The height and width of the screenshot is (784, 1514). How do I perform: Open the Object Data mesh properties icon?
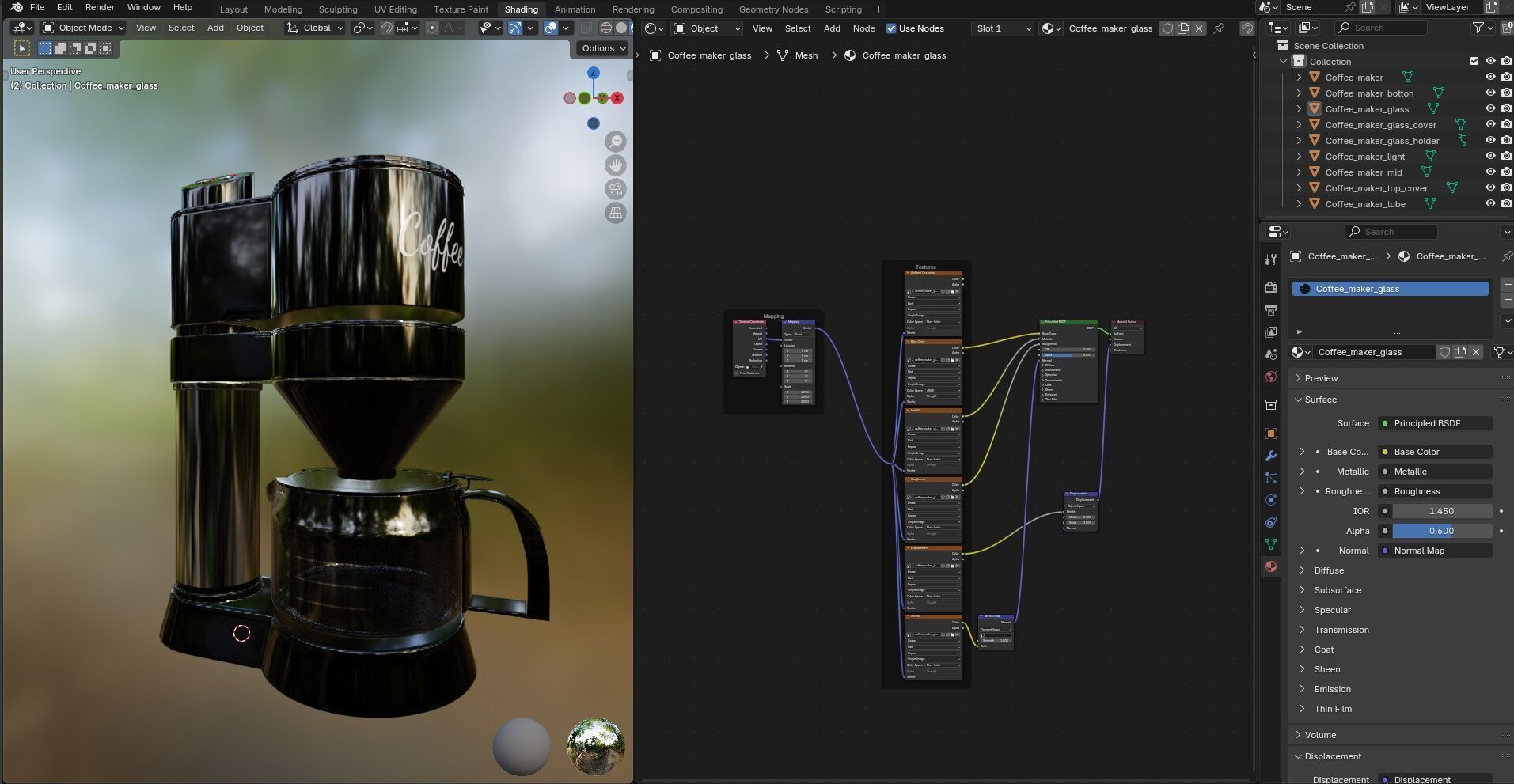coord(1271,544)
